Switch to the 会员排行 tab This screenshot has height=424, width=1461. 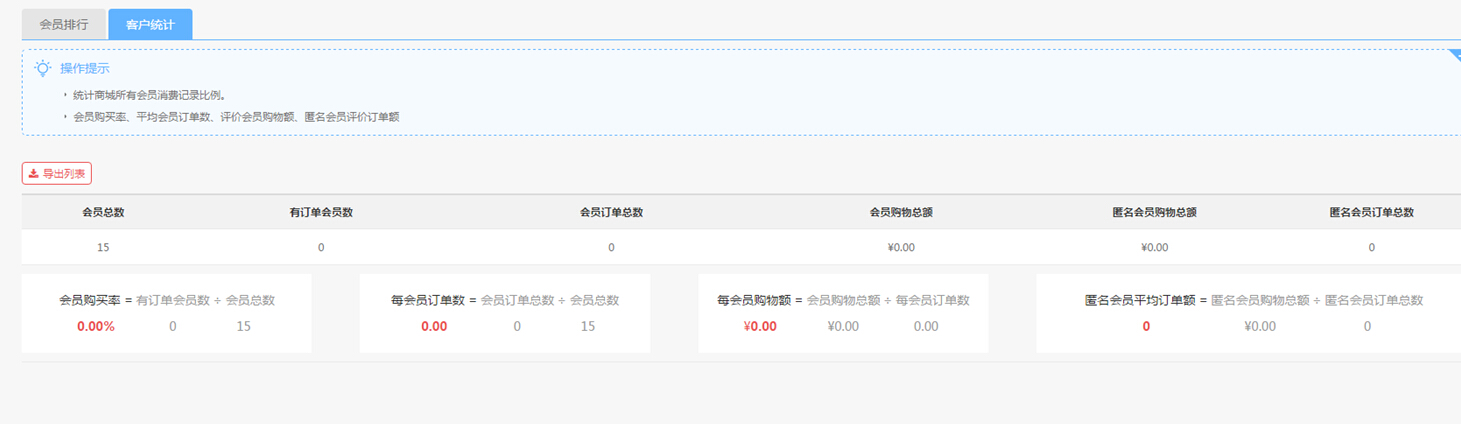[x=64, y=25]
